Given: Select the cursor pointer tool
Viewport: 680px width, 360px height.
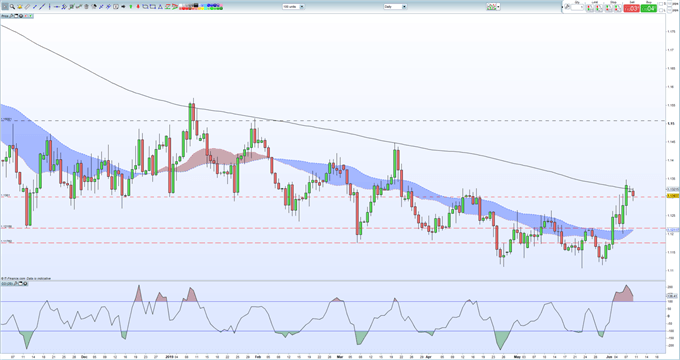Looking at the screenshot, I should click(5, 7).
